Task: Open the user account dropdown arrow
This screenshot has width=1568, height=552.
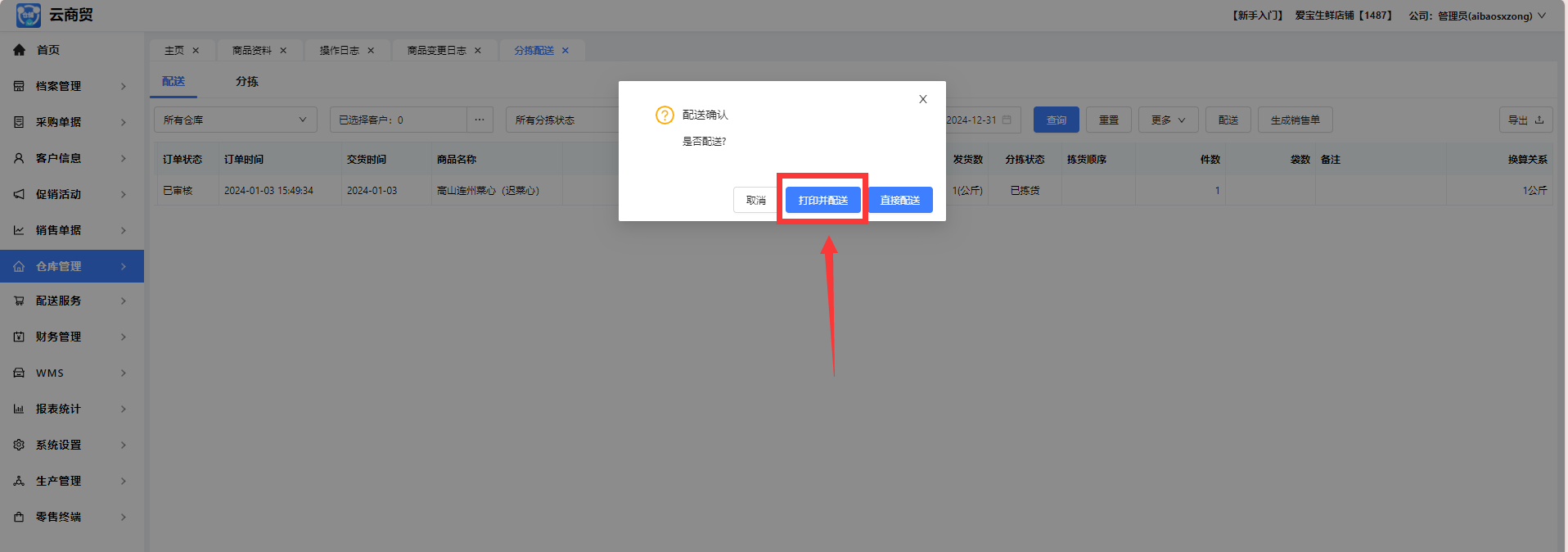Action: (1542, 16)
